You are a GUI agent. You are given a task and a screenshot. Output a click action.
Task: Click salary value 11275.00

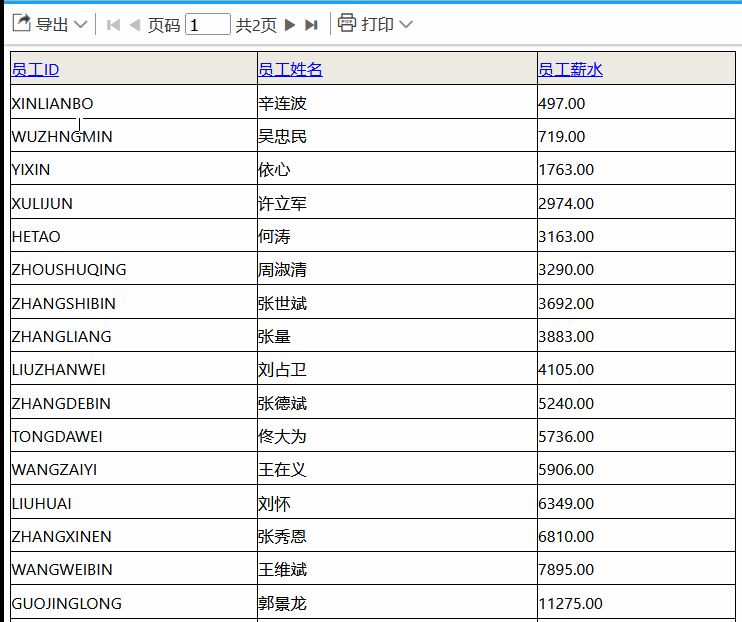pyautogui.click(x=571, y=604)
